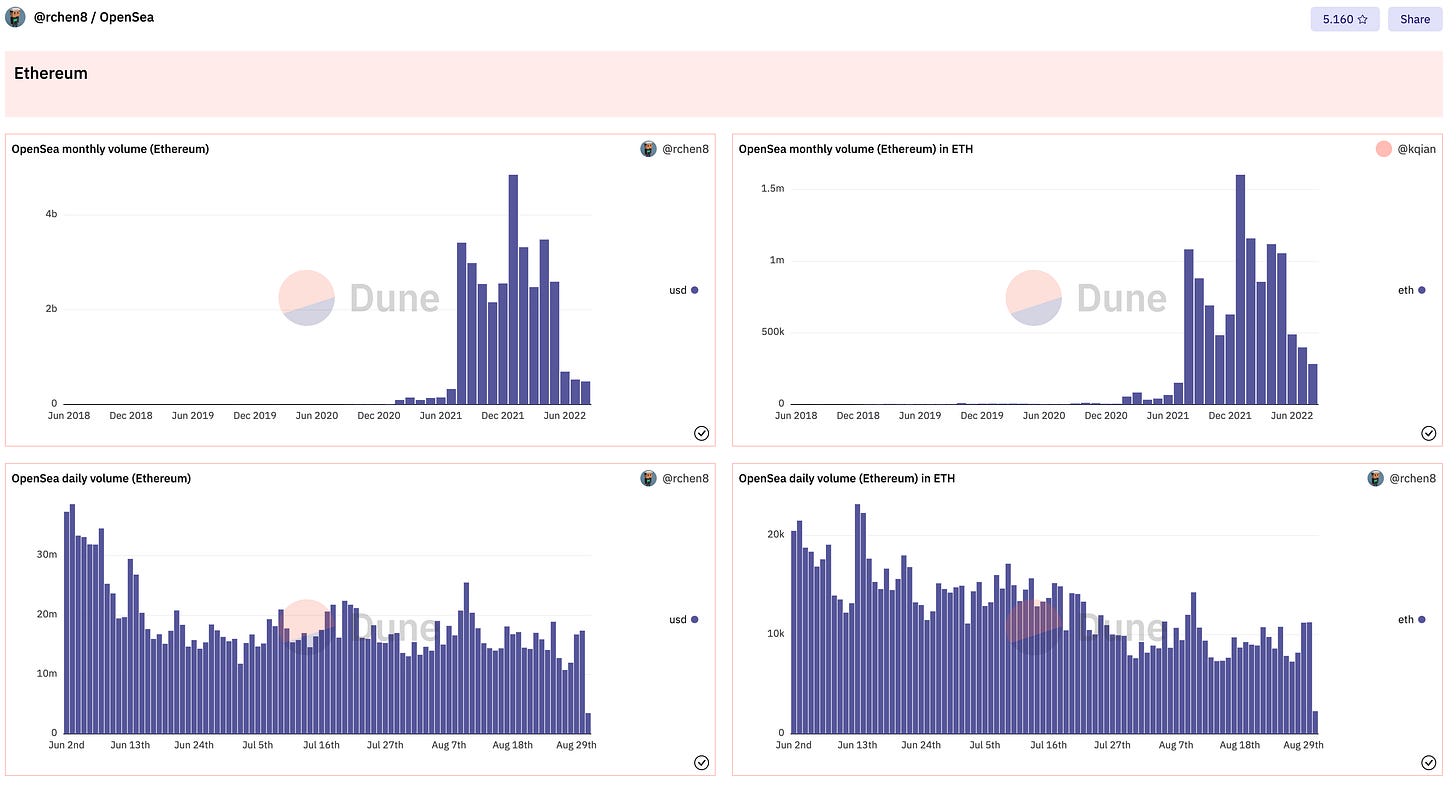Click avatar beside @rchen8 on monthly volume chart
Viewport: 1456px width, 786px height.
point(649,149)
